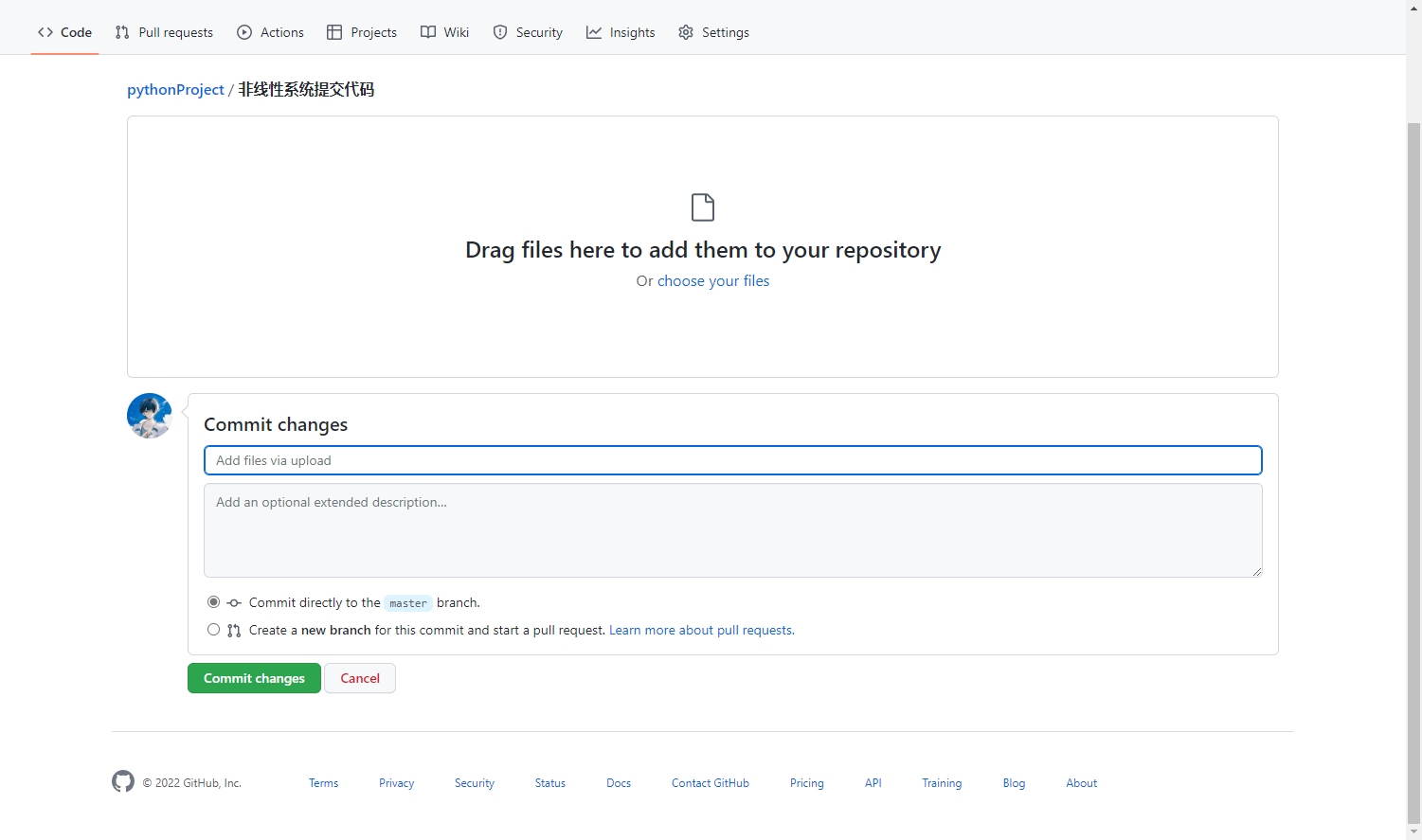Focus the extended description text area
This screenshot has width=1422, height=840.
coord(733,530)
